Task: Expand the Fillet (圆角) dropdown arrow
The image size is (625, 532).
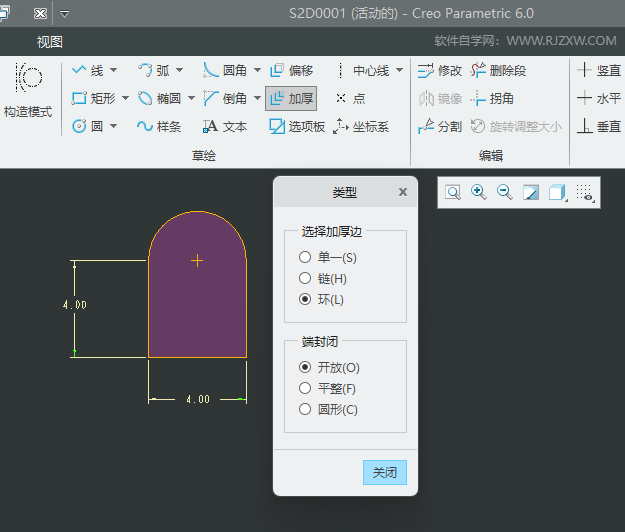Action: pos(257,71)
